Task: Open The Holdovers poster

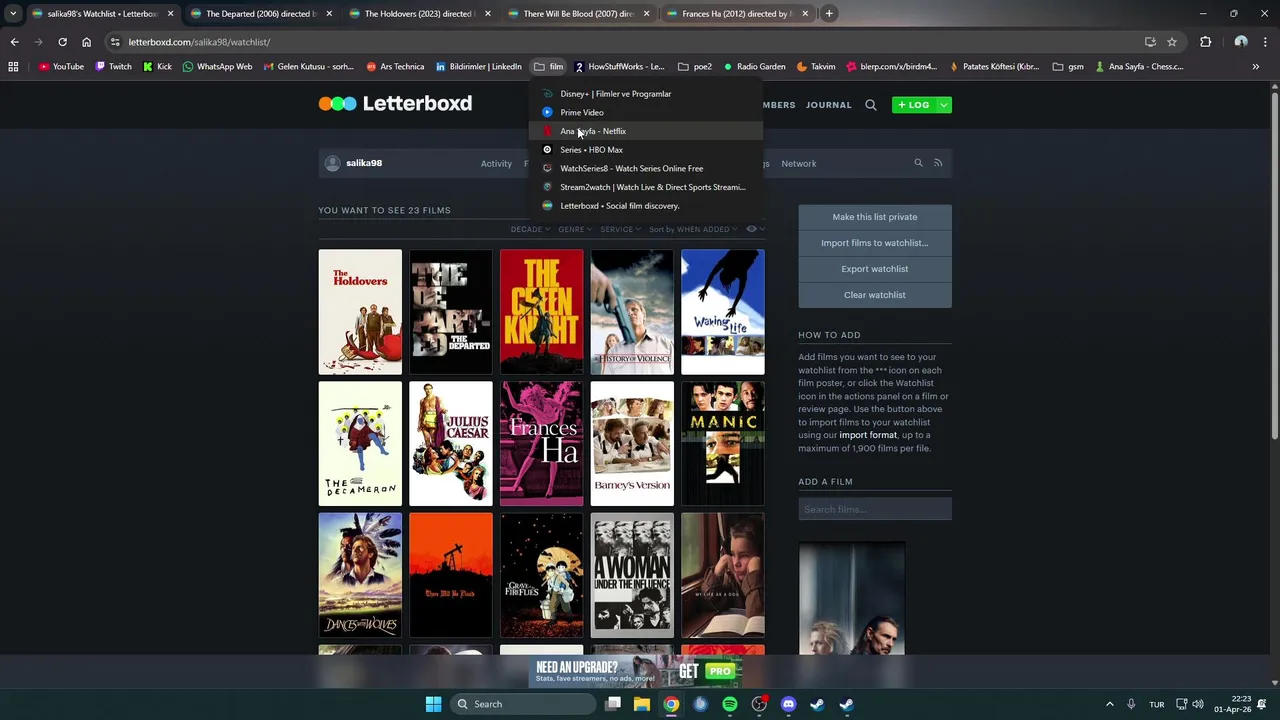Action: 360,312
